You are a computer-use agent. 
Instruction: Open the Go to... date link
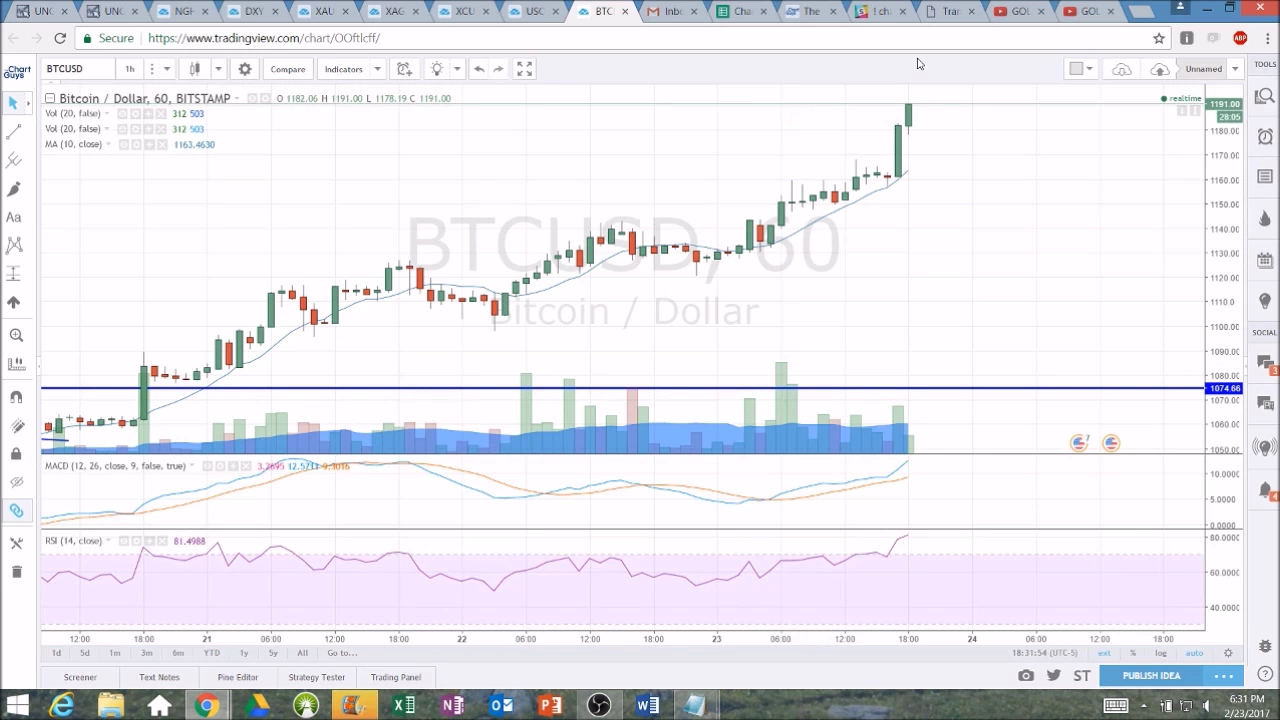pyautogui.click(x=342, y=653)
